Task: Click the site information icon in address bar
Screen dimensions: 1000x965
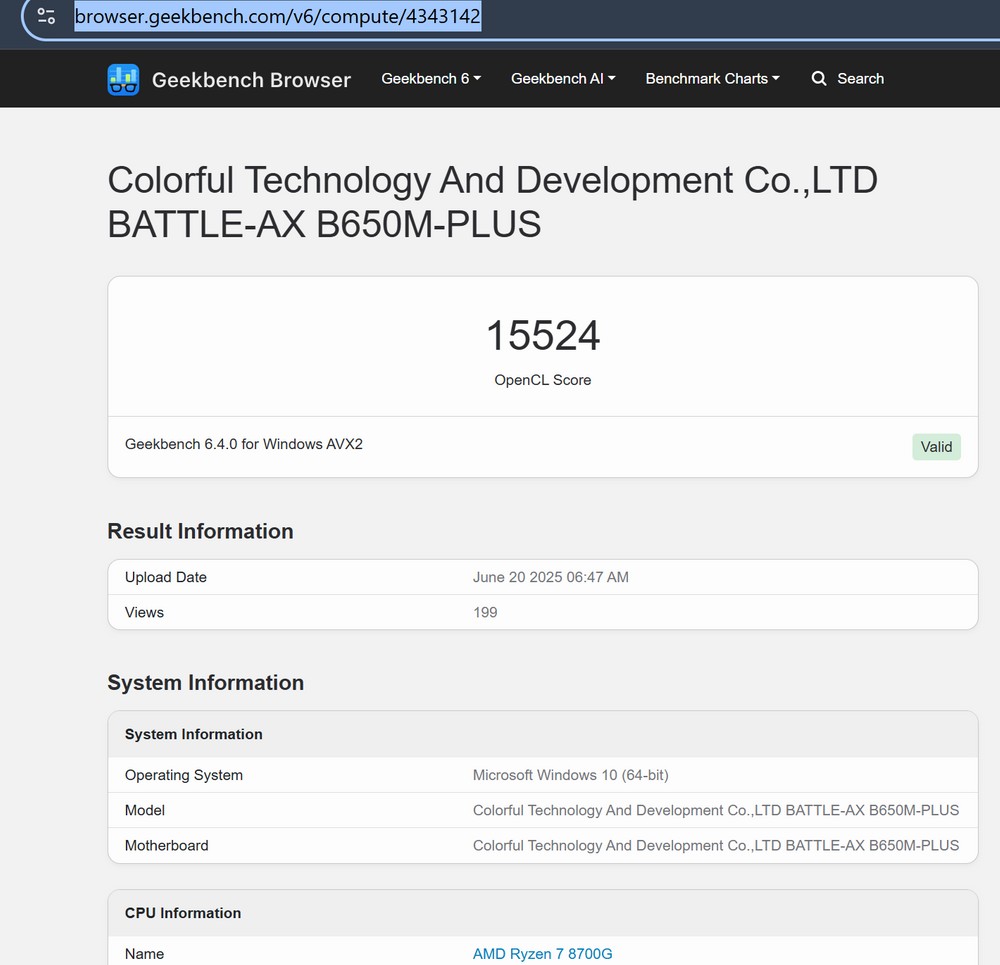Action: [46, 17]
